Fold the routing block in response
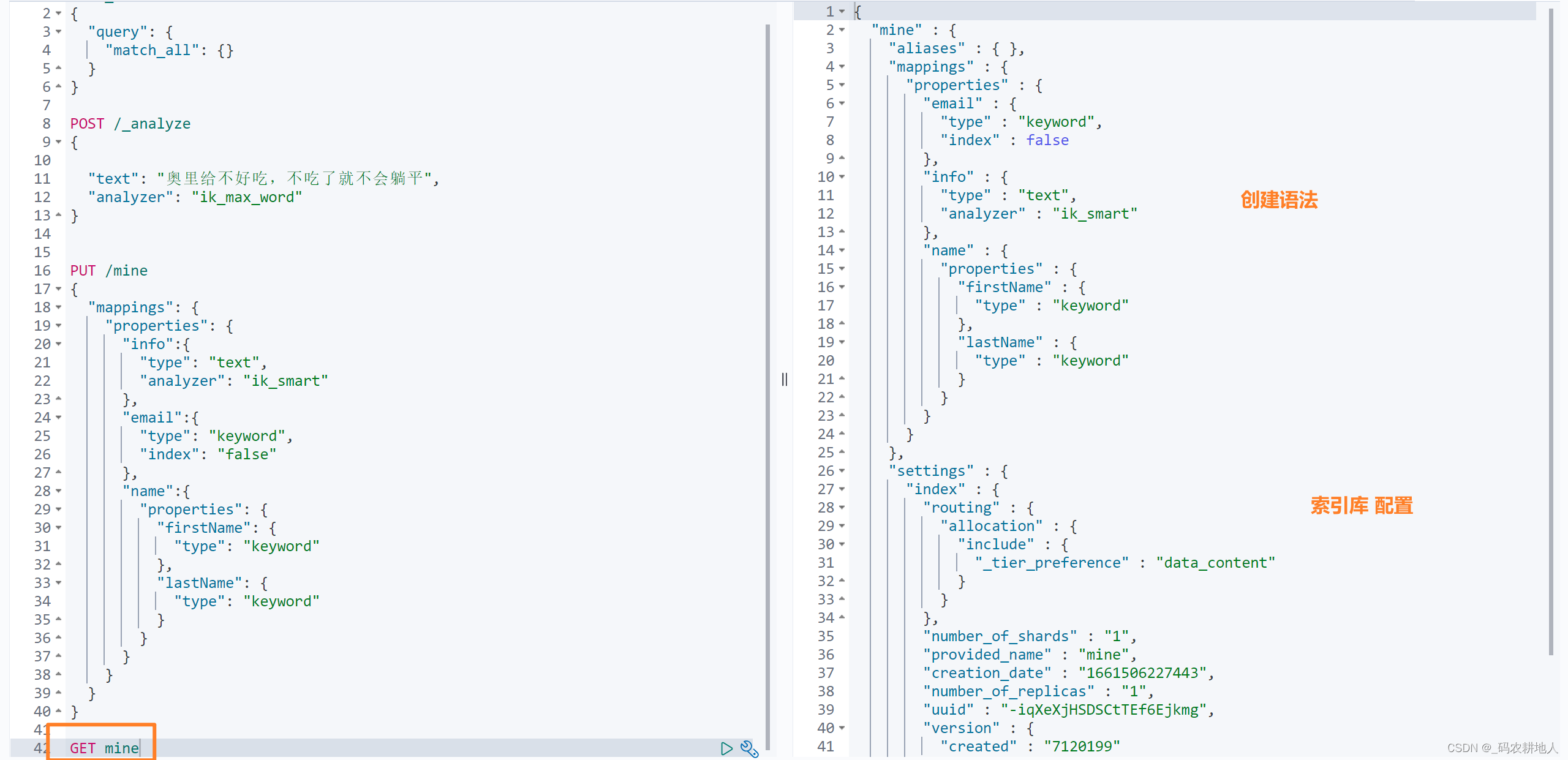 [842, 508]
